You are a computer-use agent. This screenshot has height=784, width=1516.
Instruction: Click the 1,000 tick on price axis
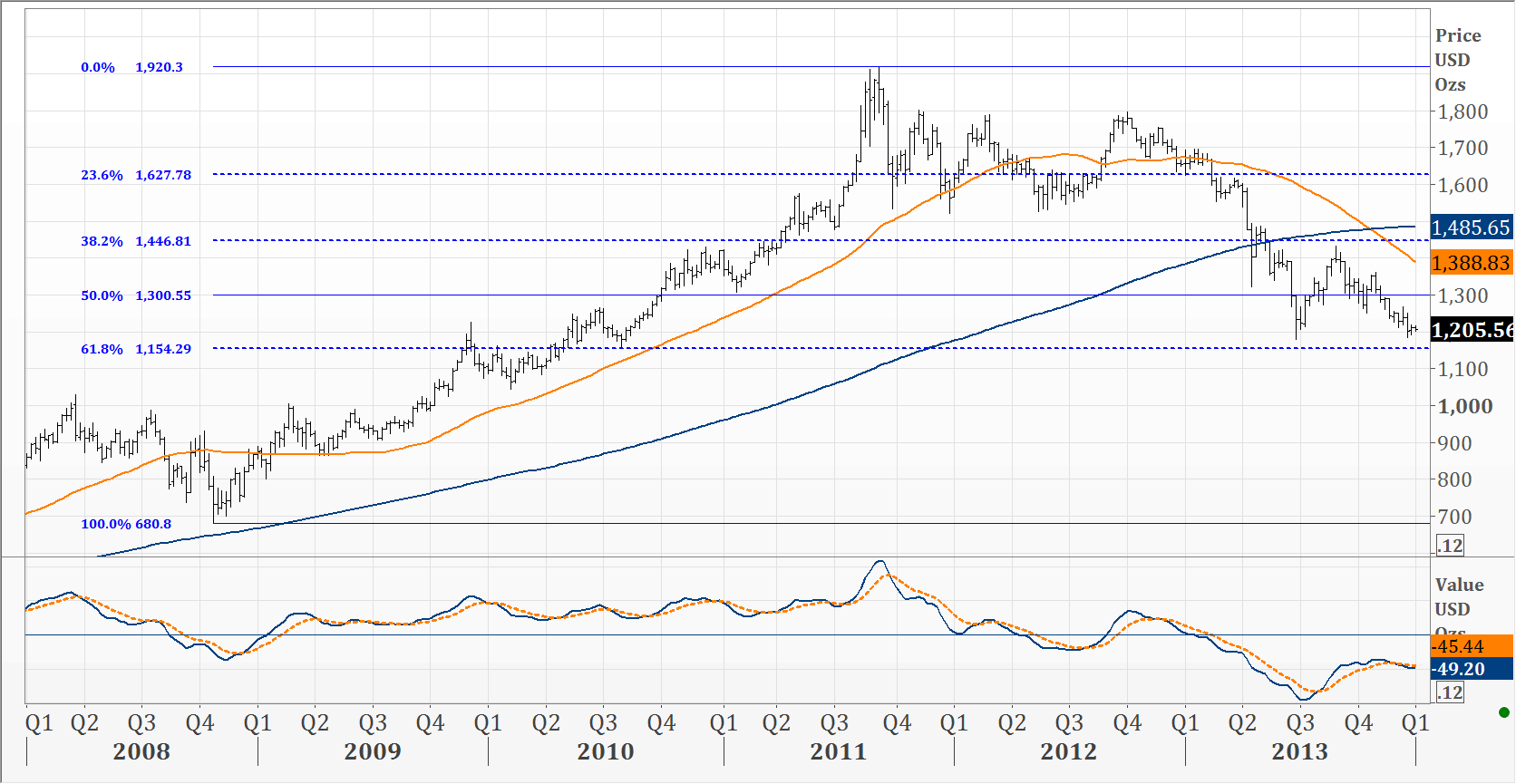point(1465,406)
